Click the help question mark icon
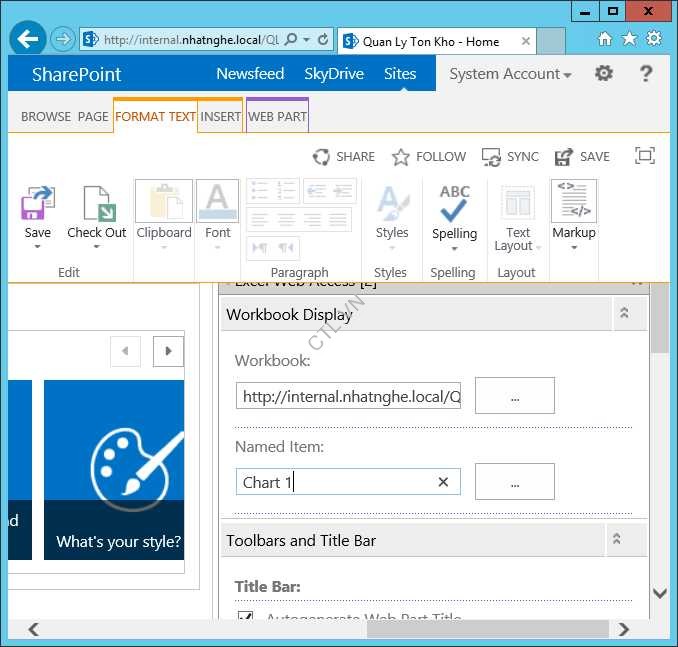 click(x=646, y=74)
